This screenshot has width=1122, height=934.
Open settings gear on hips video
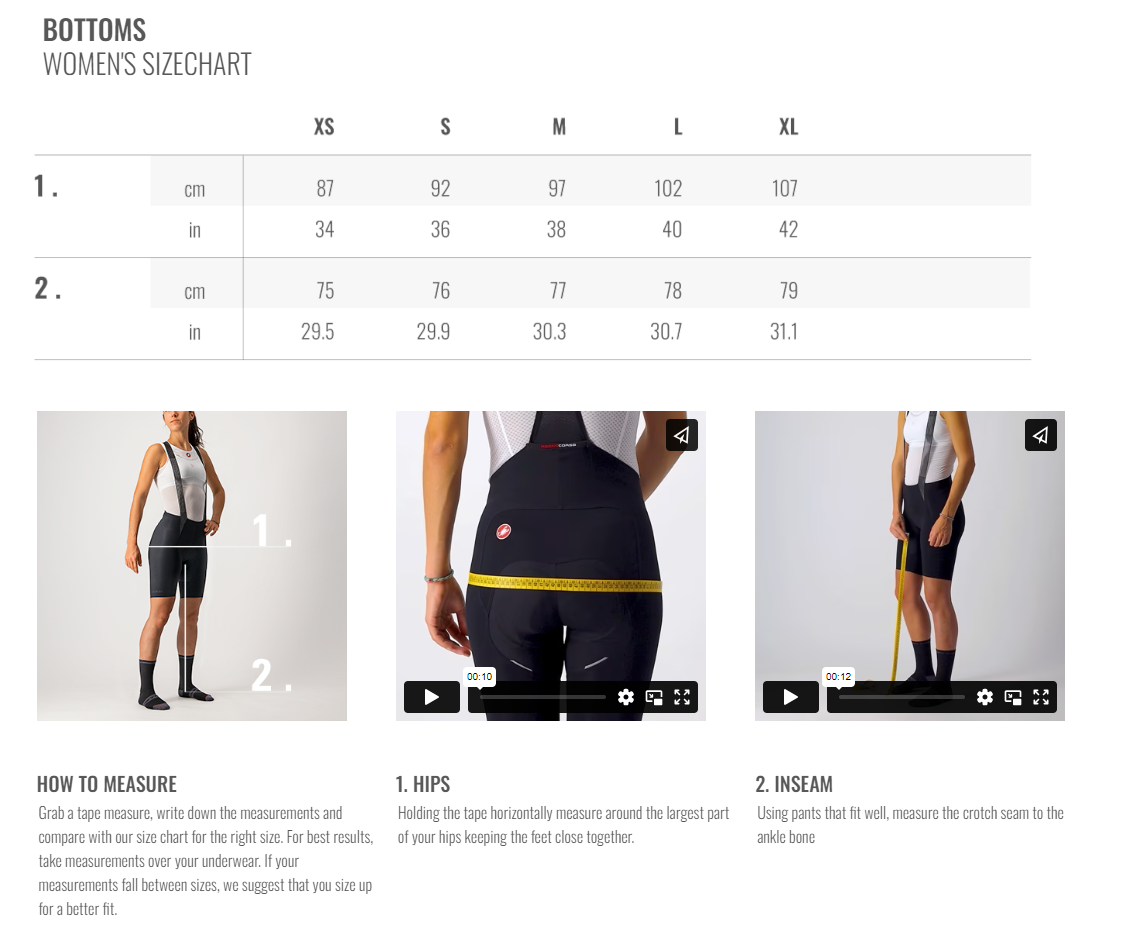pos(625,697)
